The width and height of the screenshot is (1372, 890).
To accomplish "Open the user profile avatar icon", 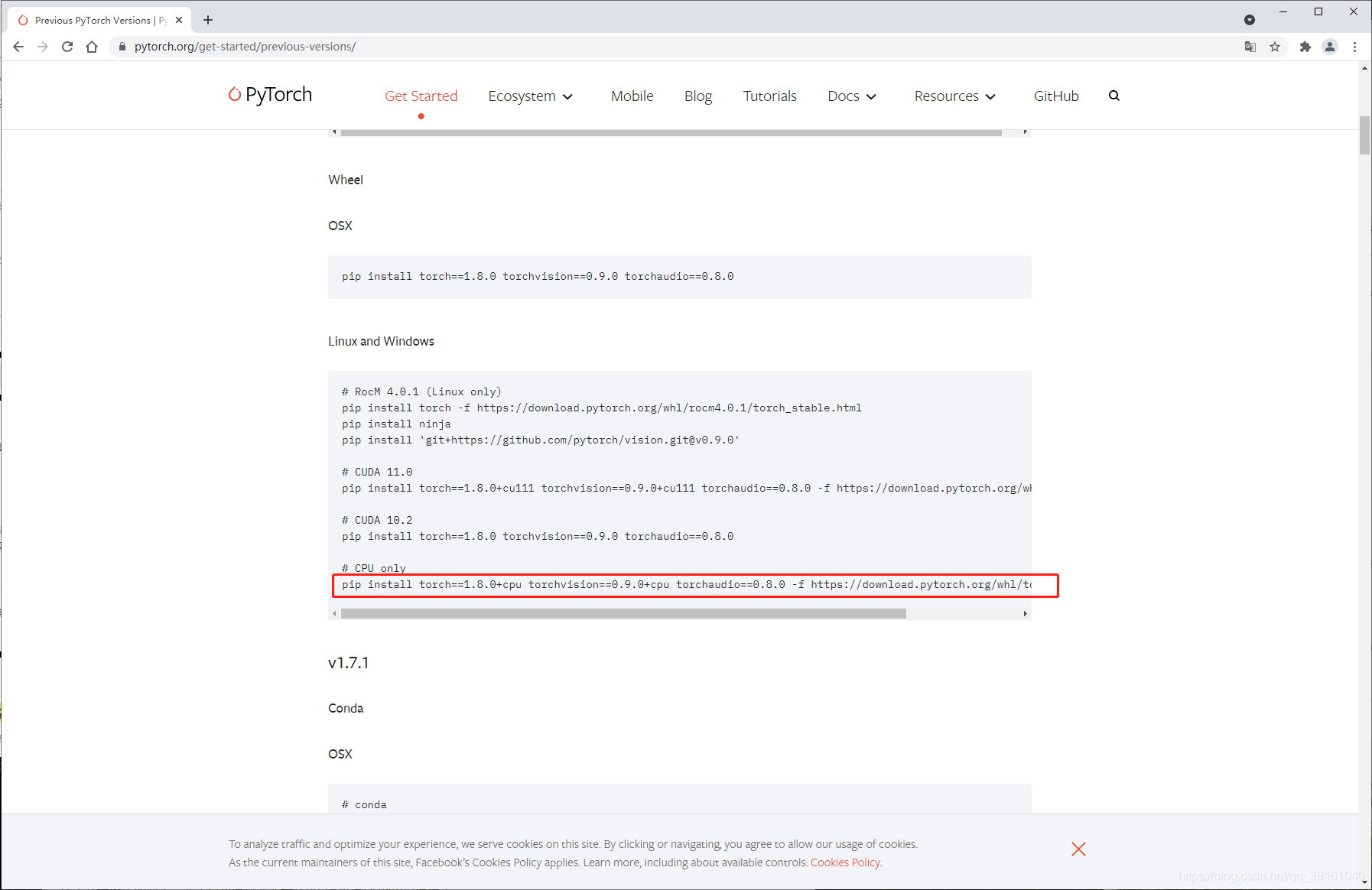I will click(1330, 47).
